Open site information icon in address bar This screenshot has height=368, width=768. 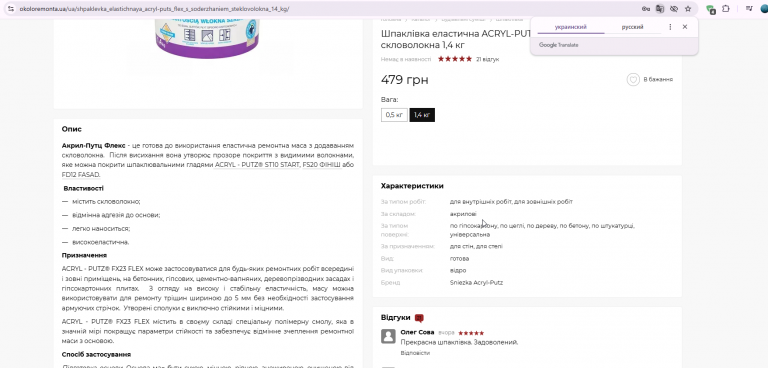pos(11,9)
